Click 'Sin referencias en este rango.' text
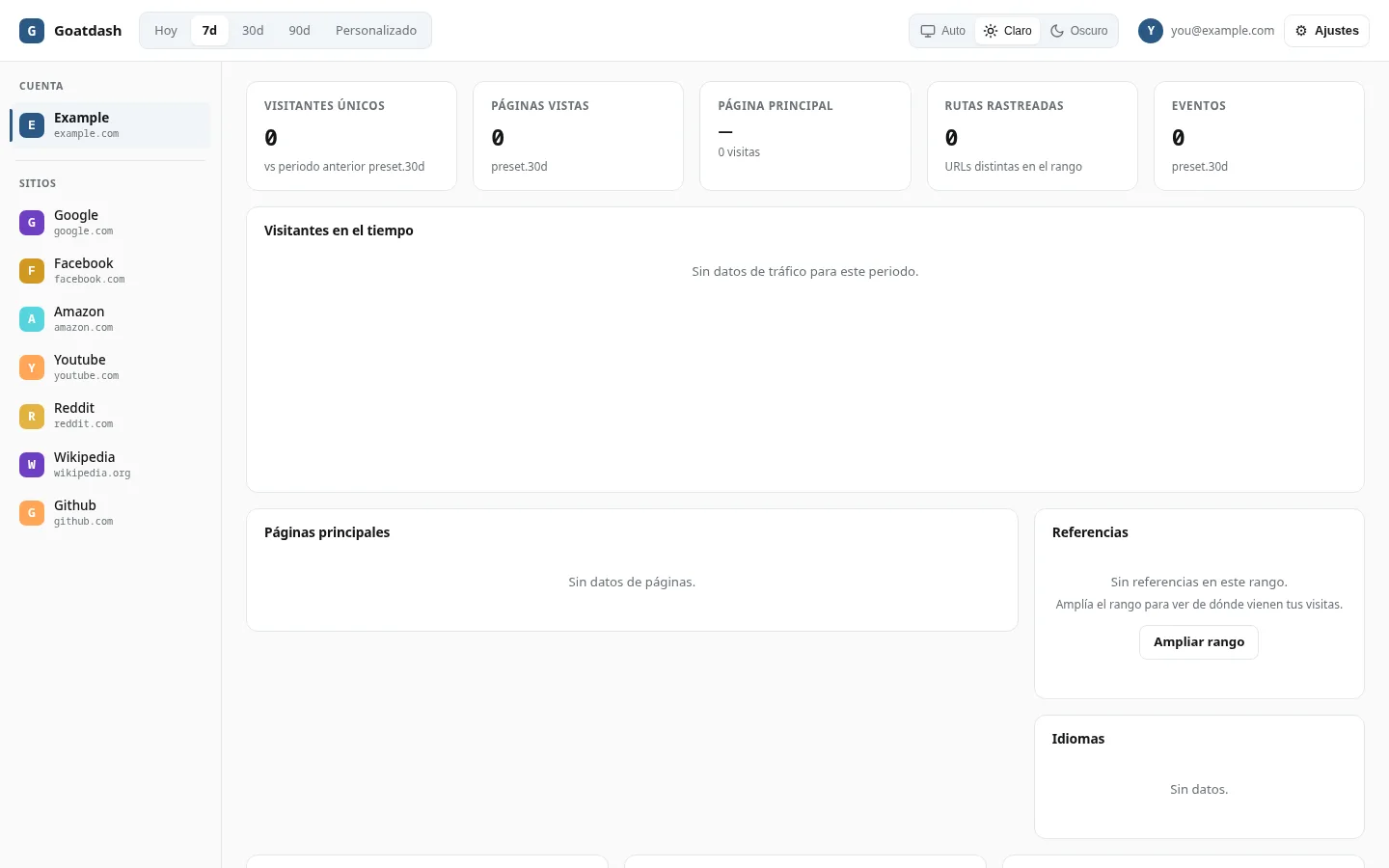 1199,583
